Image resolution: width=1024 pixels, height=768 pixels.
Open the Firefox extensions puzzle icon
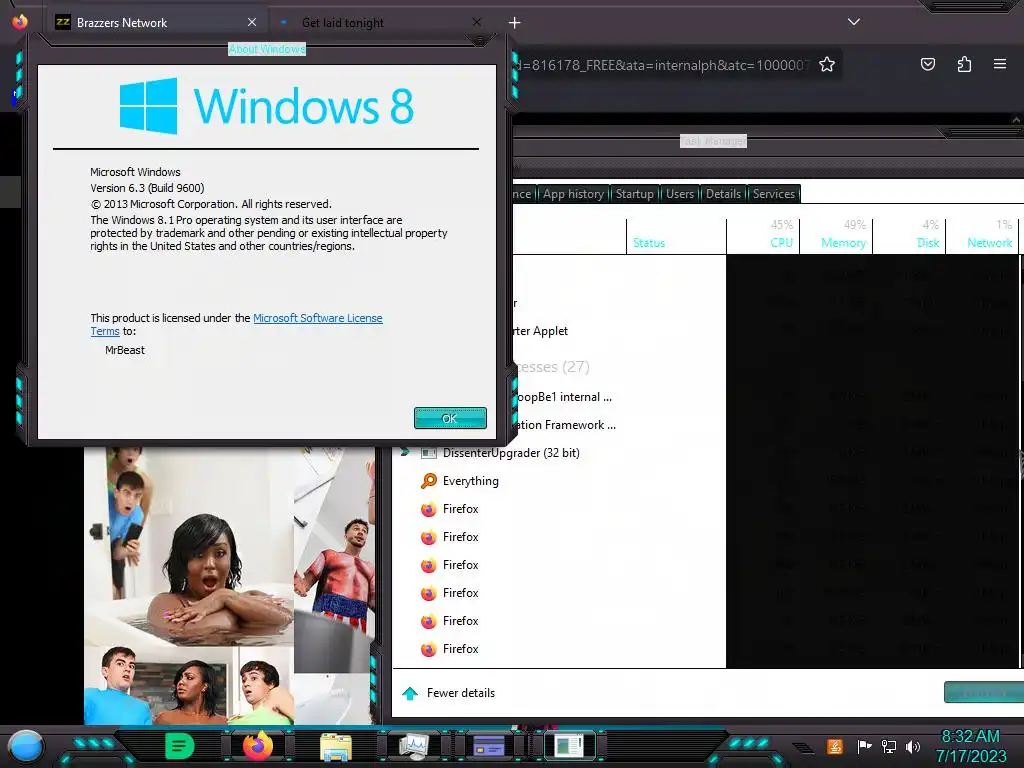tap(964, 64)
